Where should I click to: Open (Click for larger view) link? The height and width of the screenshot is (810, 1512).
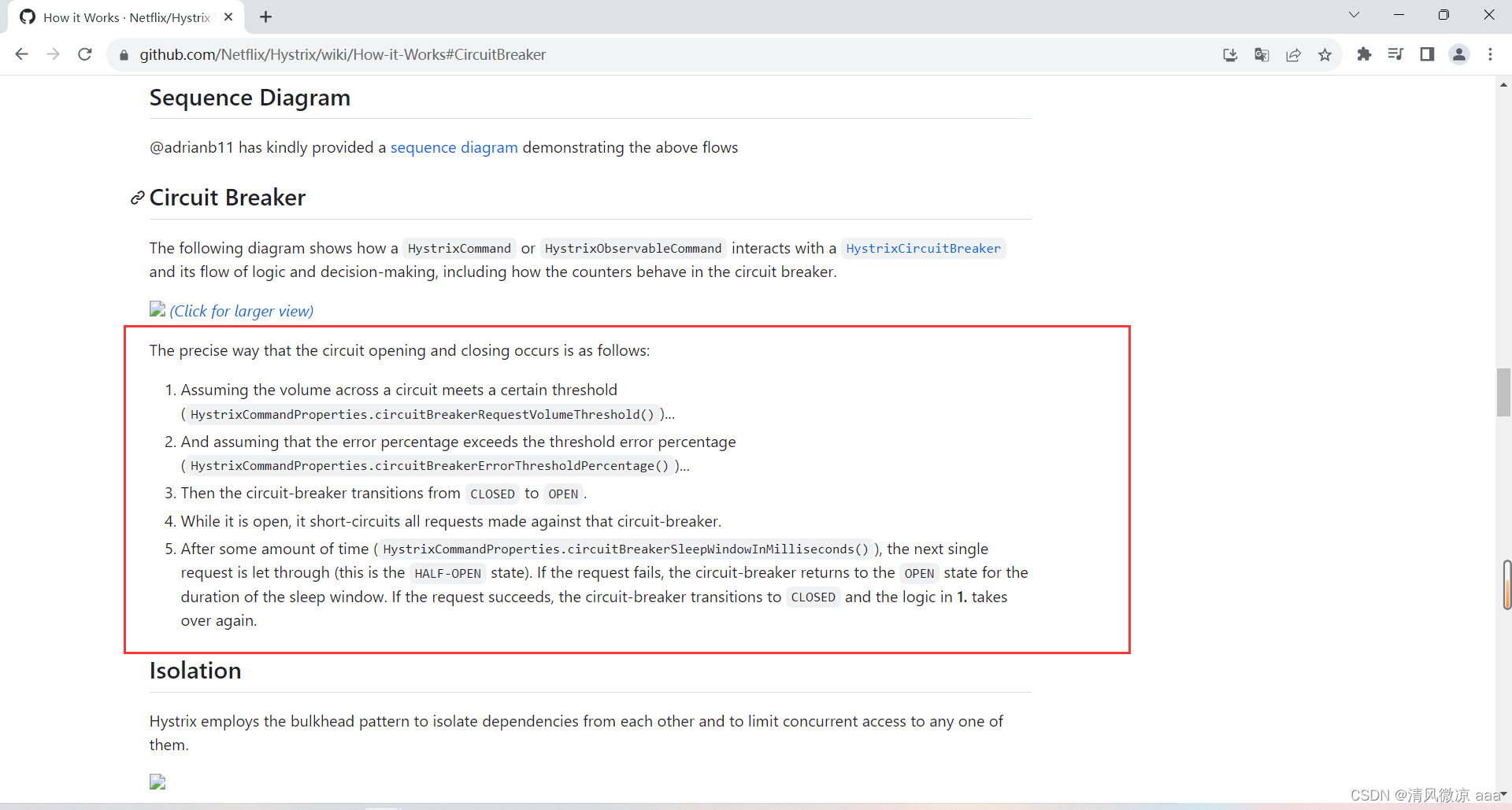[x=242, y=311]
